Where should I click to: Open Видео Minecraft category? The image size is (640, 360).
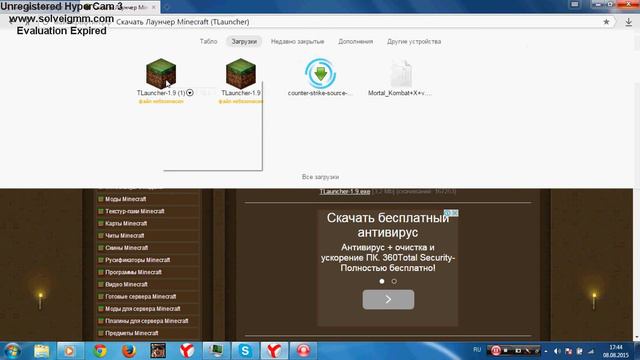tap(127, 284)
